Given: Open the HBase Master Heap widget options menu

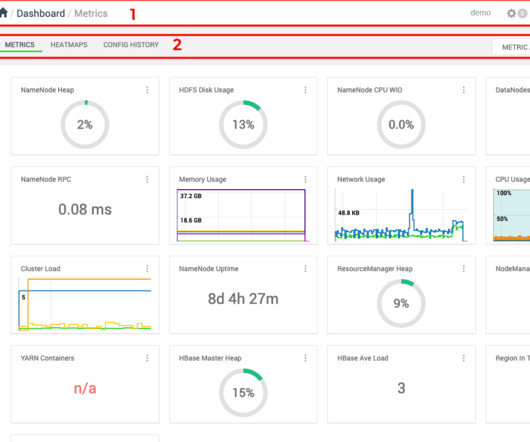Looking at the screenshot, I should [x=305, y=358].
